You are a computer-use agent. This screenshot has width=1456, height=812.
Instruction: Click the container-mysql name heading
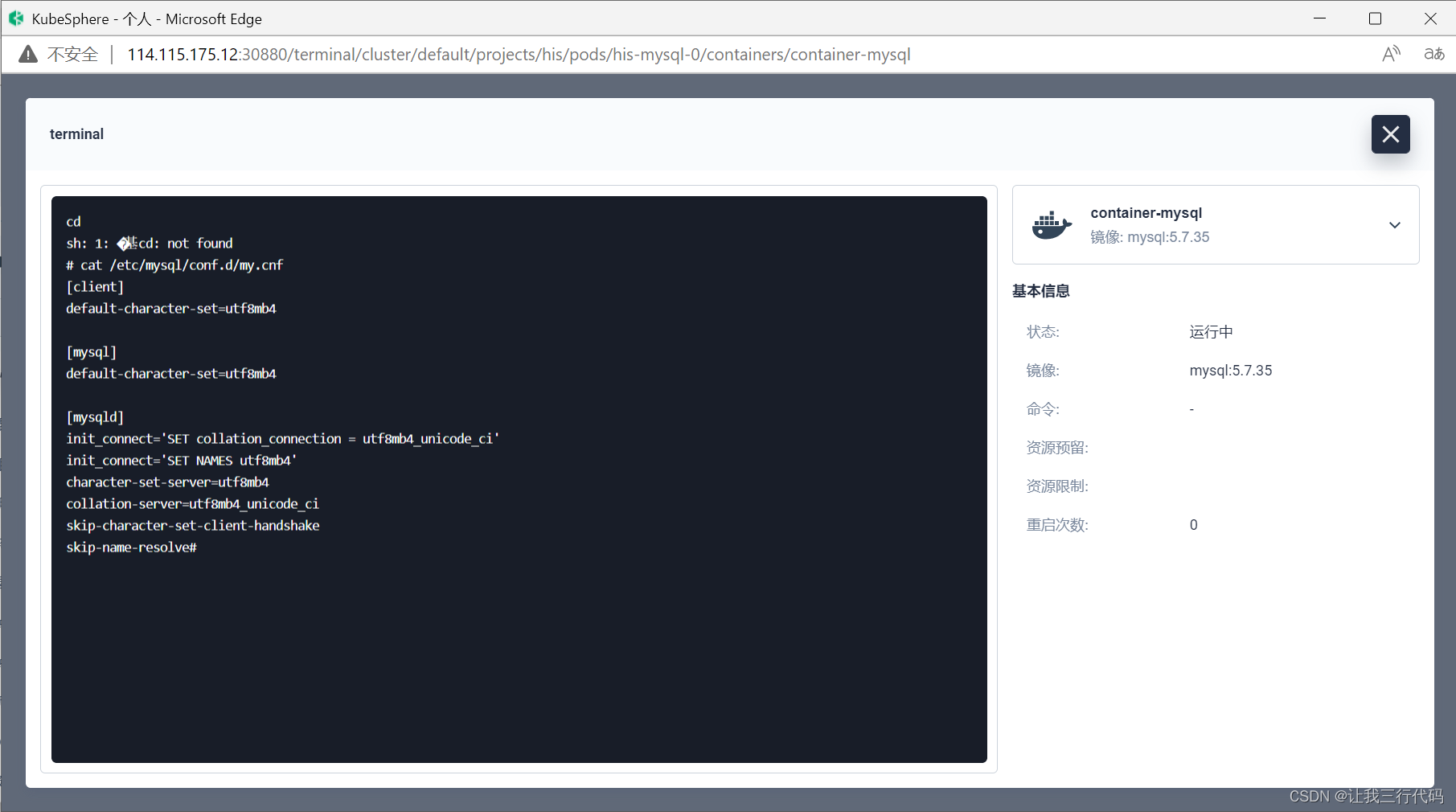[x=1146, y=213]
